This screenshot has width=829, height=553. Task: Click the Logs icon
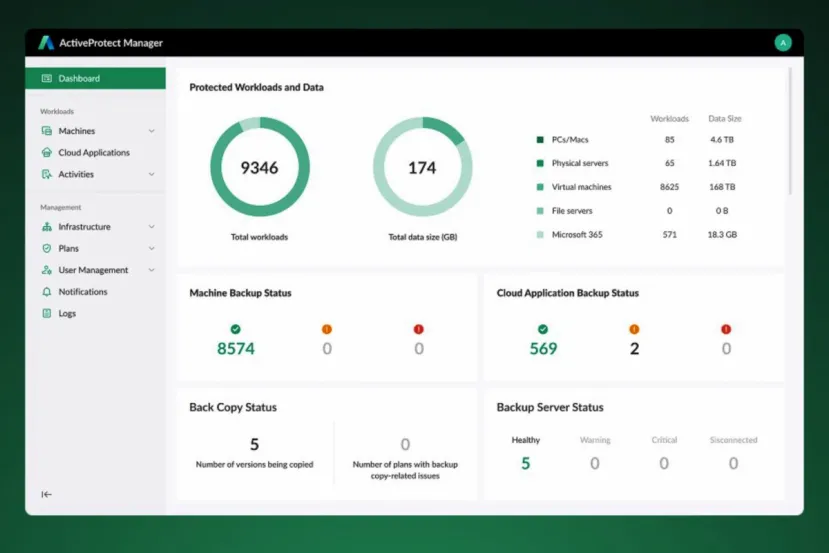(x=47, y=313)
